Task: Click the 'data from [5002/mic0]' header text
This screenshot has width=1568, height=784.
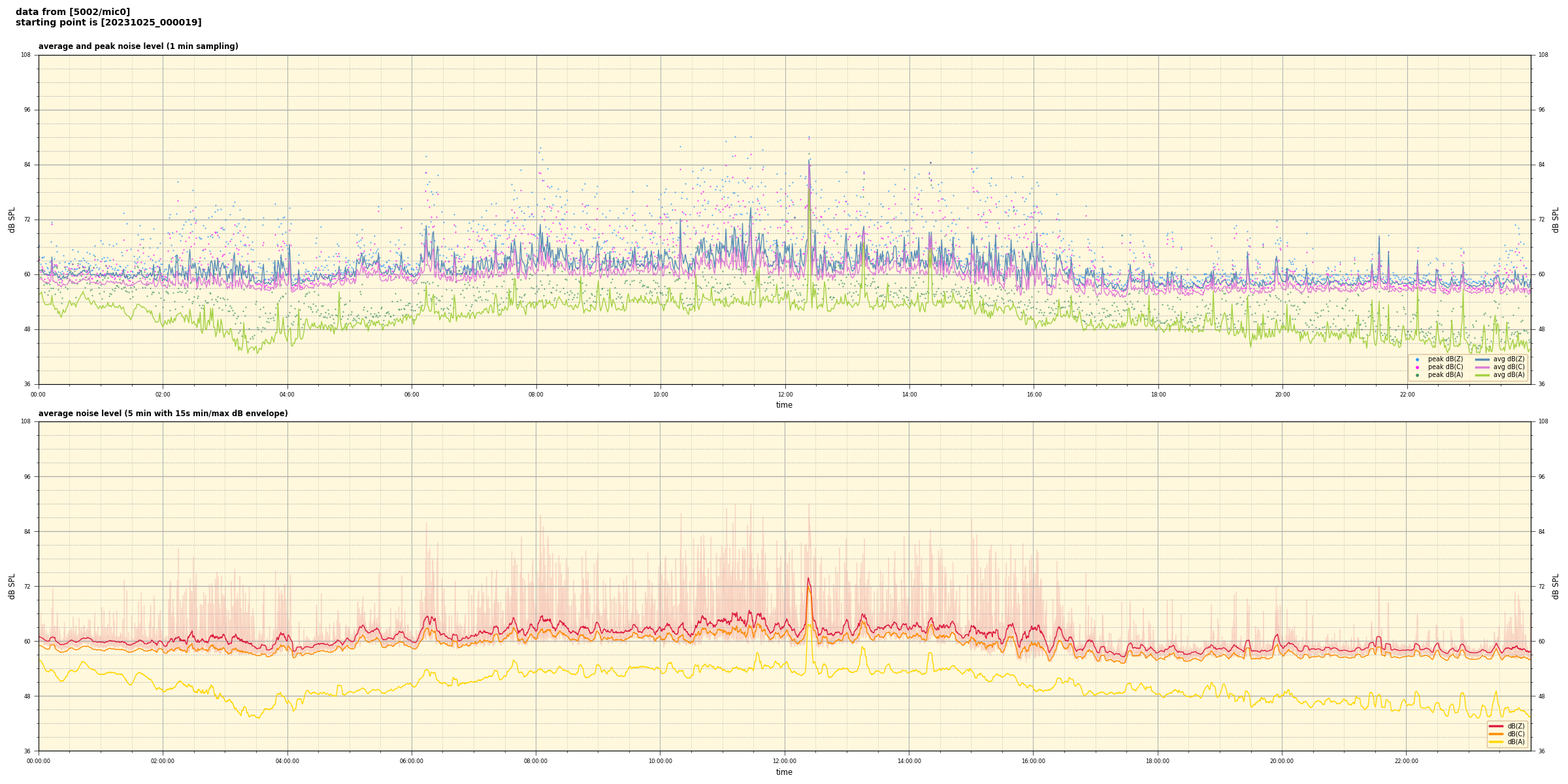Action: pyautogui.click(x=73, y=12)
